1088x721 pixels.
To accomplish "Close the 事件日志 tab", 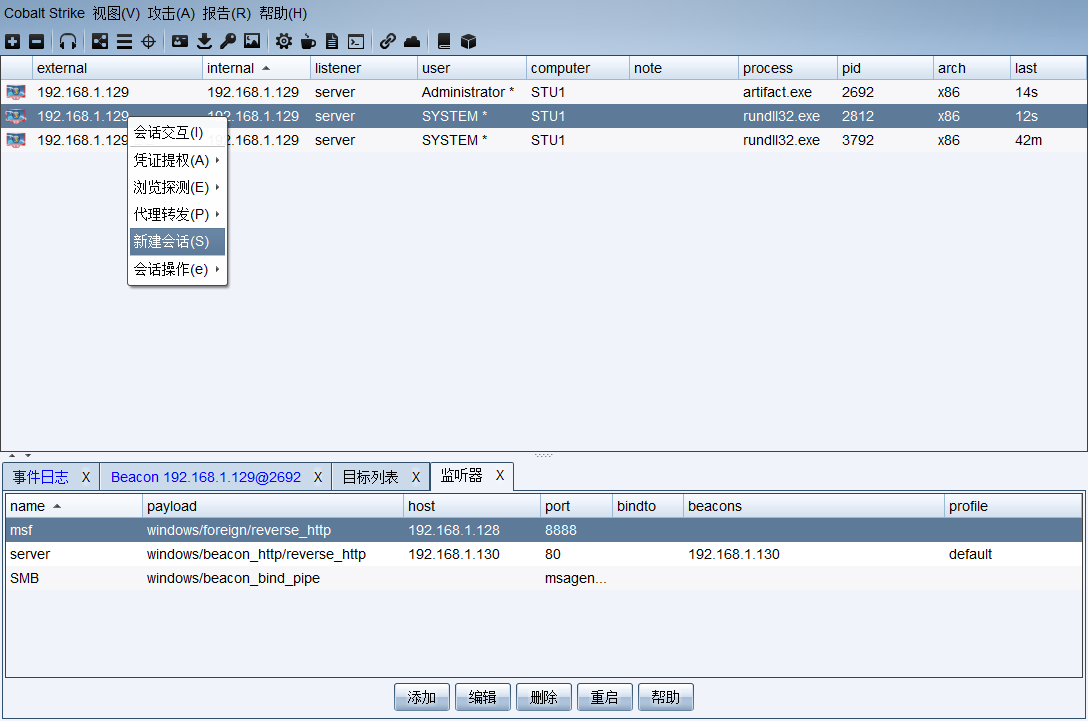I will click(86, 477).
